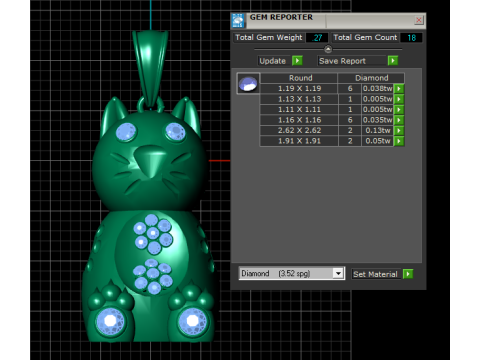Select the 1.16 X 1.16 size cell
Screen dimensions: 480x360
[x=299, y=120]
